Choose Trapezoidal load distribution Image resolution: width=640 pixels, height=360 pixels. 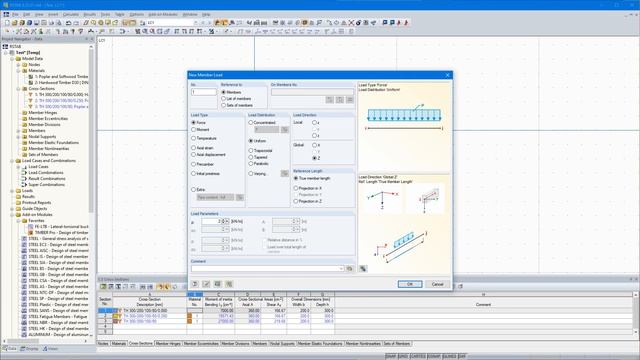click(251, 151)
